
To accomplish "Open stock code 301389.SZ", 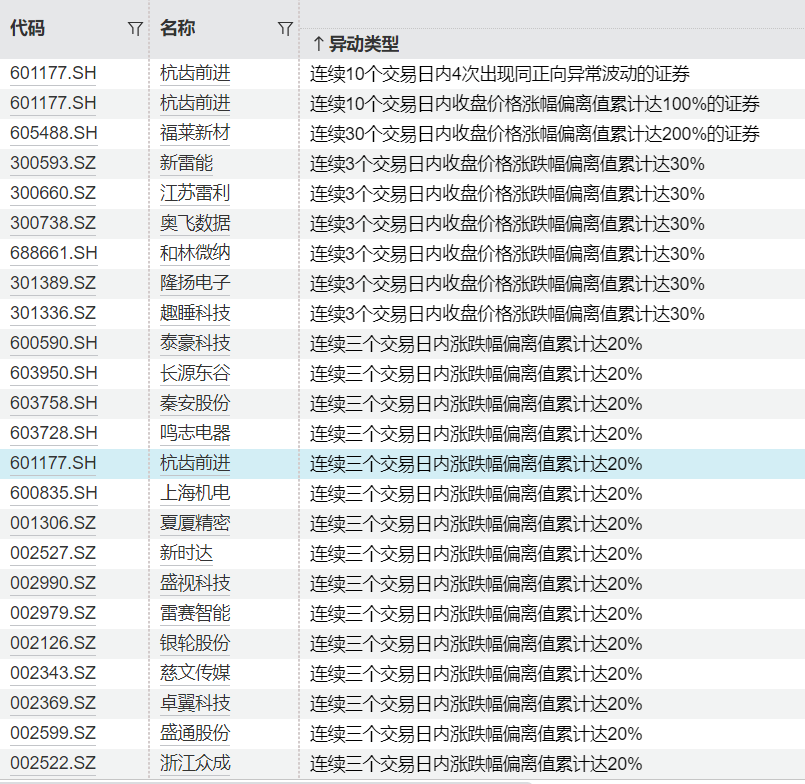I will [x=53, y=283].
